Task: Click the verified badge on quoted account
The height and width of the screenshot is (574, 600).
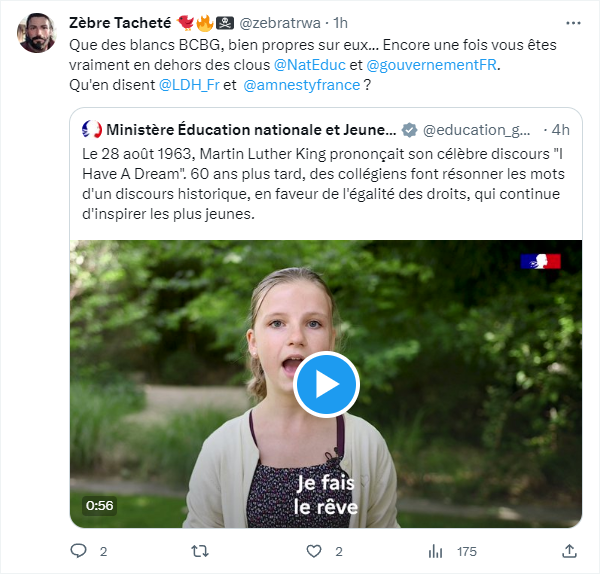Action: click(409, 130)
